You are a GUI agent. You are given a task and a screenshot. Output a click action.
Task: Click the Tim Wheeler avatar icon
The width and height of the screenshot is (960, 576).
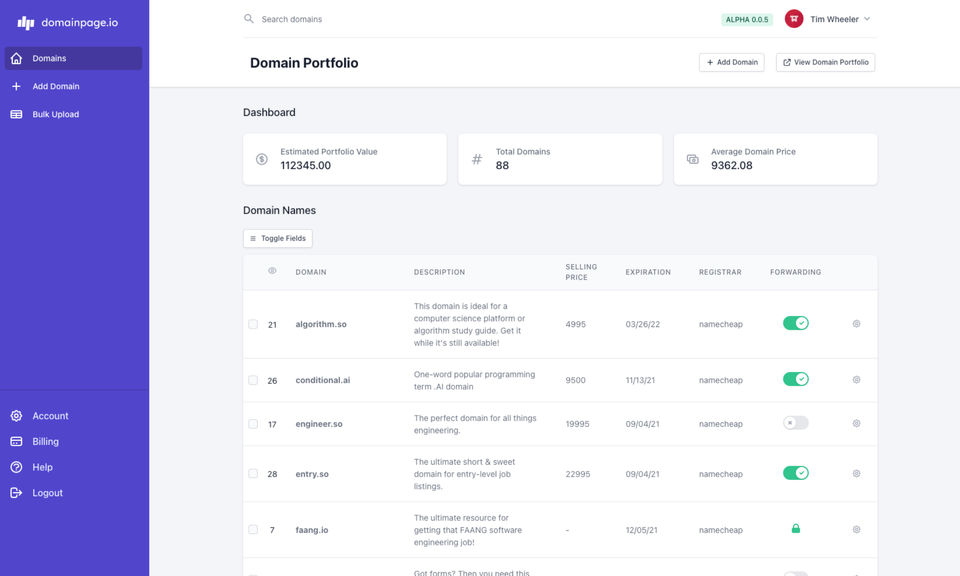(794, 19)
